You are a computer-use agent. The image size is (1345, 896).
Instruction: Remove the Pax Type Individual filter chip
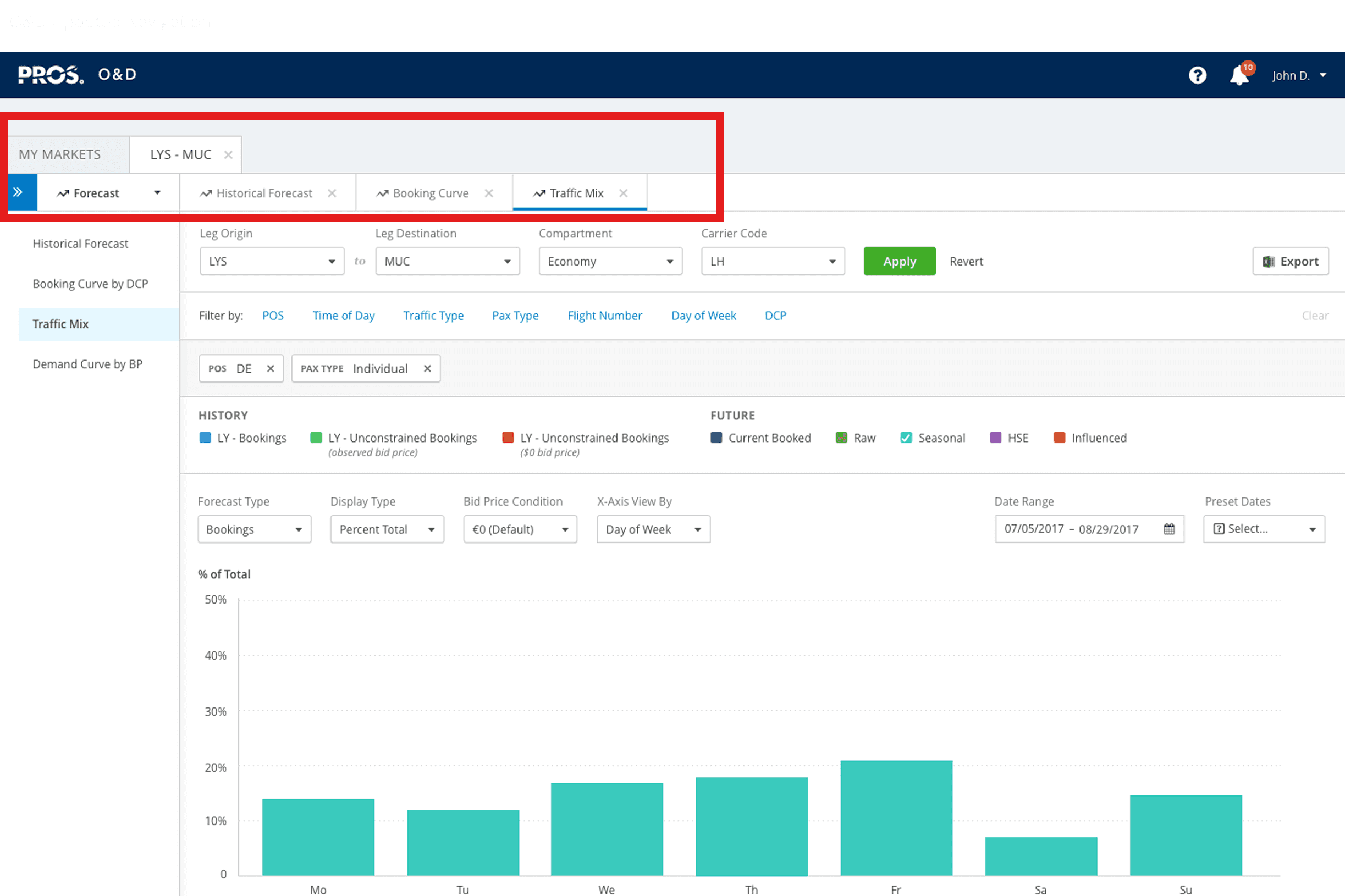tap(427, 369)
